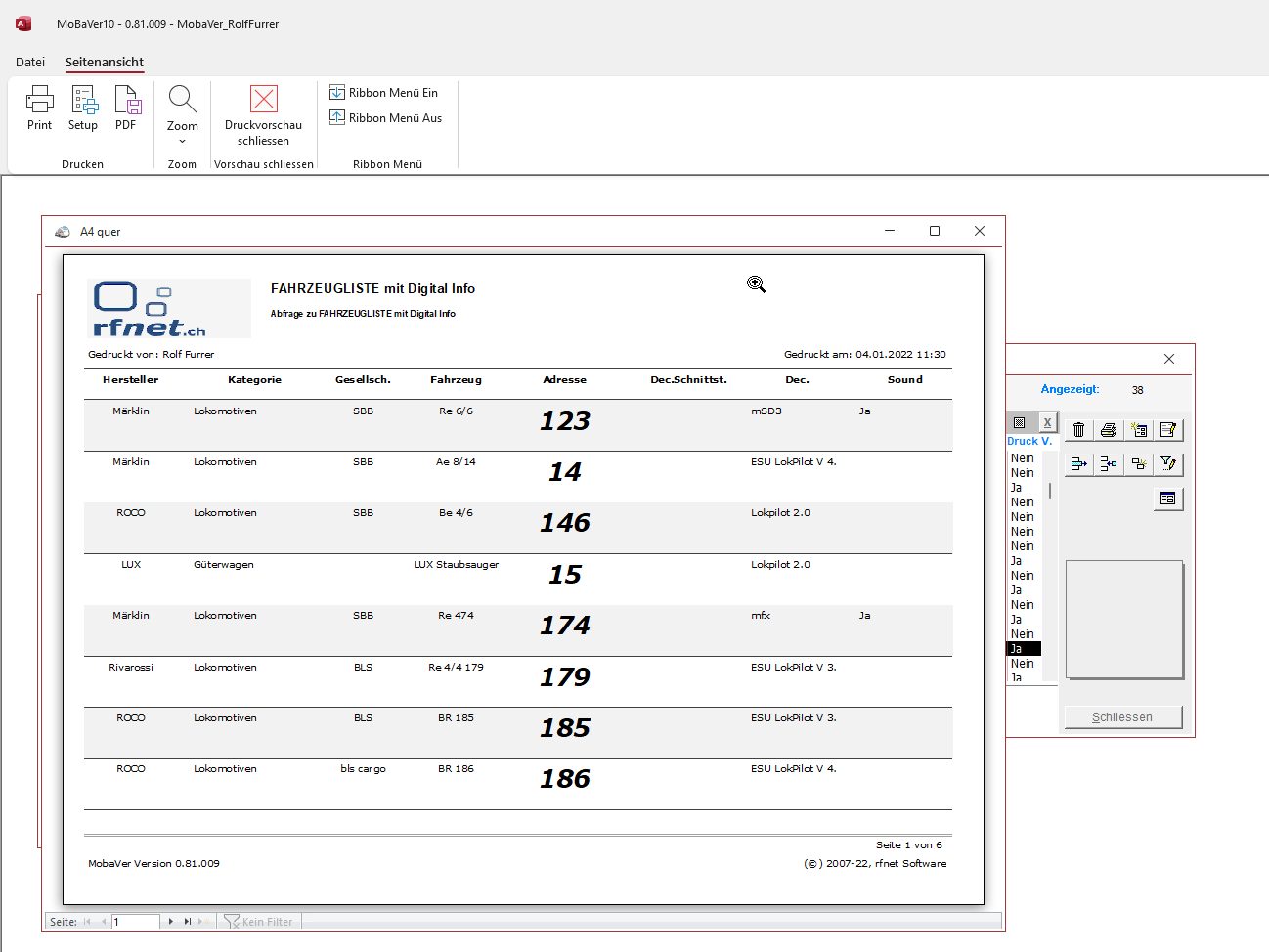Screen dimensions: 1269x952
Task: Click the mSD3 decoder entry
Action: pyautogui.click(x=766, y=411)
